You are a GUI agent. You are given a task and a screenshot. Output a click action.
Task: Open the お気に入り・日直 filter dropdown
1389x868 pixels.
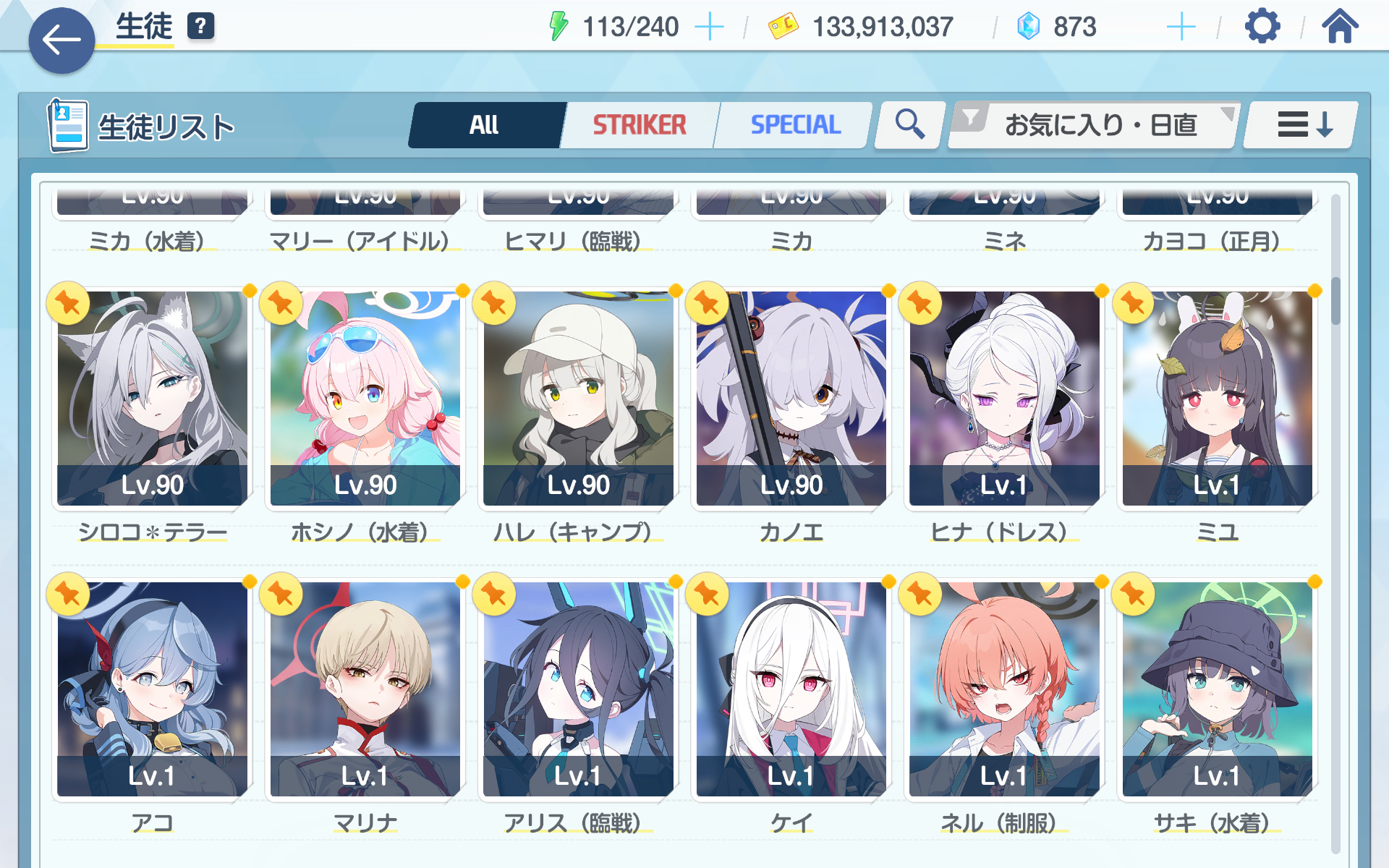pos(1095,124)
